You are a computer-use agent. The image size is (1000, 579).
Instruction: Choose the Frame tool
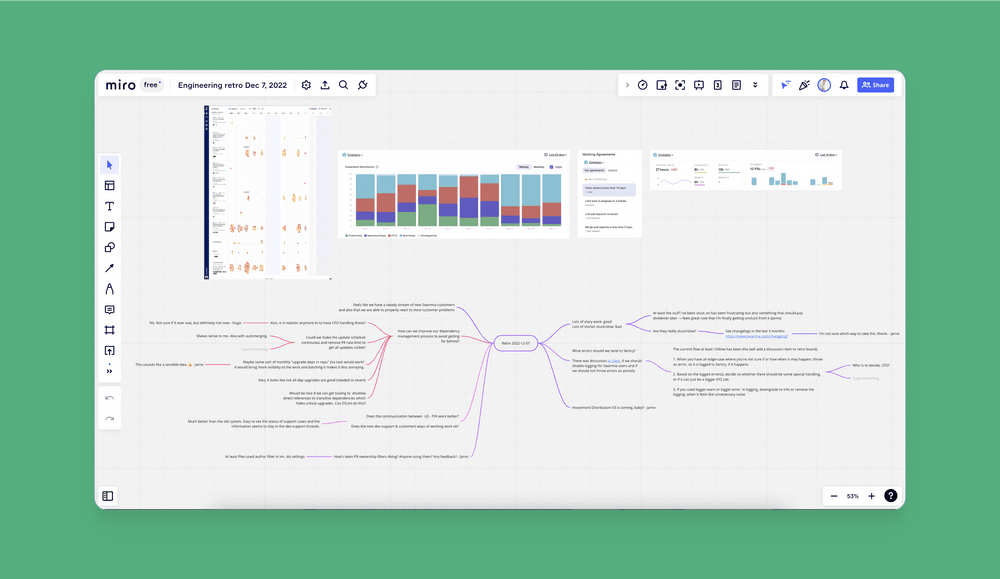[110, 330]
